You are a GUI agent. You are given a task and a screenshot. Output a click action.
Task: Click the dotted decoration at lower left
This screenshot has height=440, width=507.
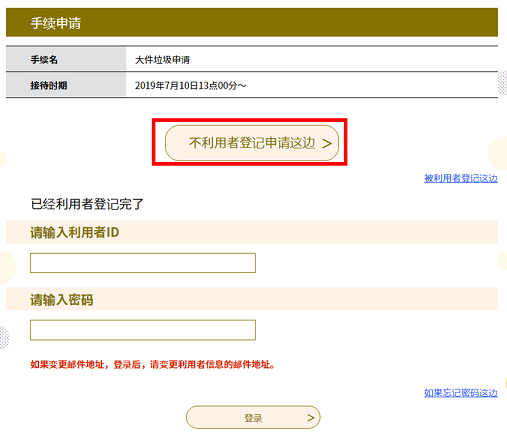tap(4, 338)
